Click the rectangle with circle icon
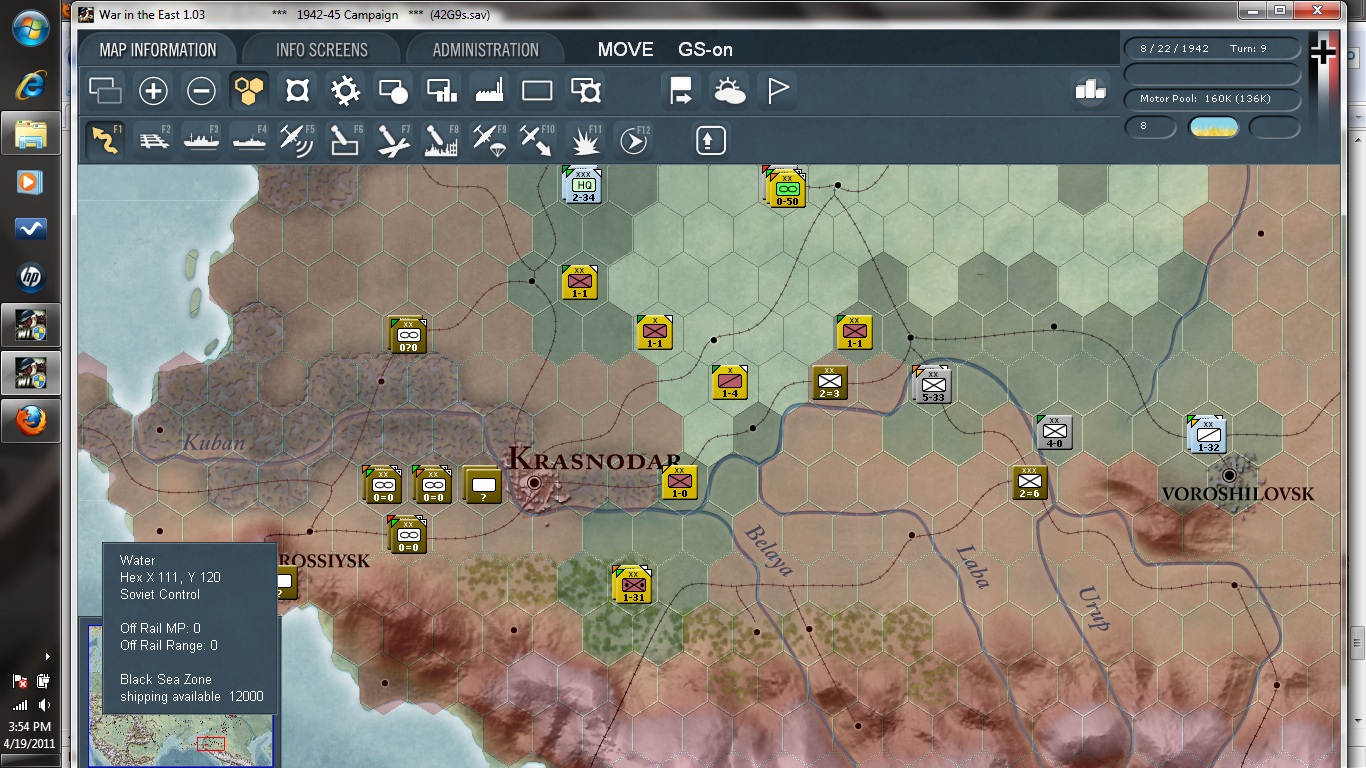Viewport: 1366px width, 768px height. (x=393, y=91)
